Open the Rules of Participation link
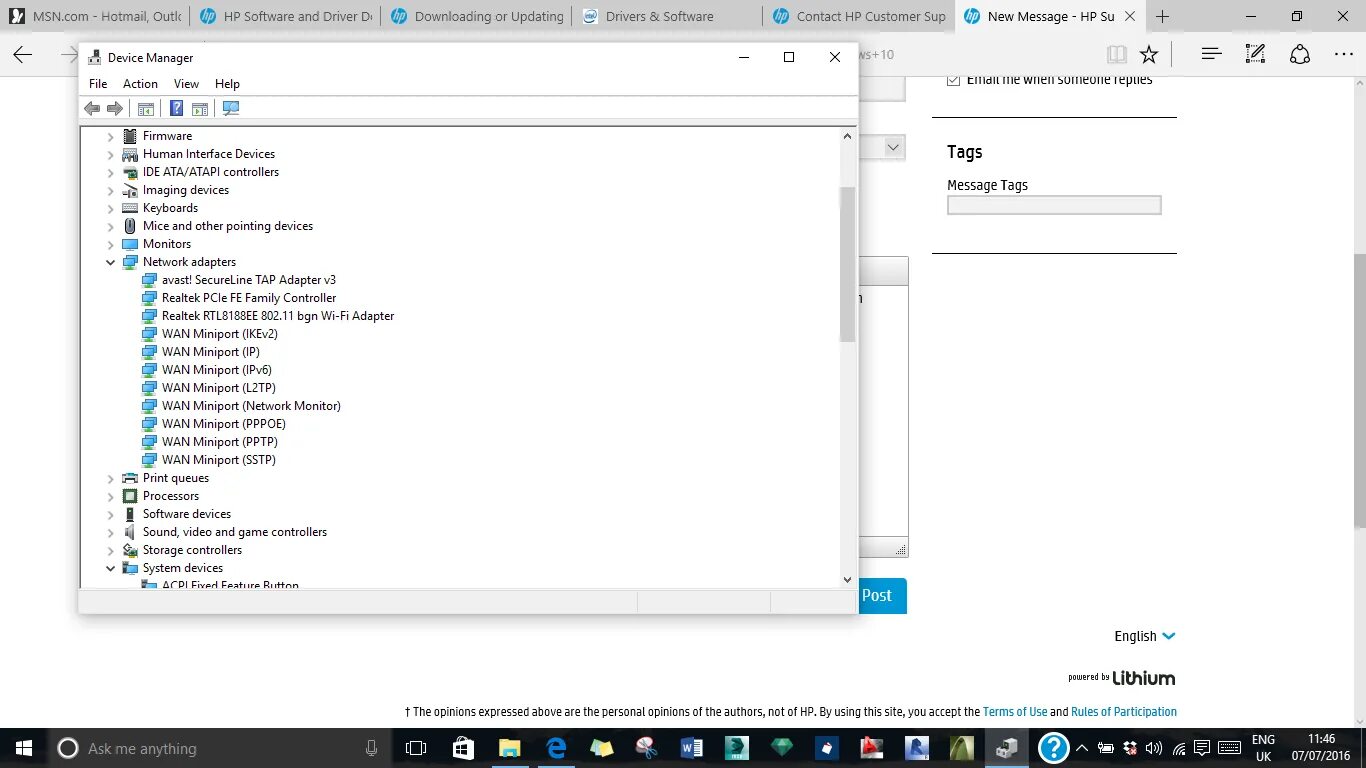 pos(1124,712)
